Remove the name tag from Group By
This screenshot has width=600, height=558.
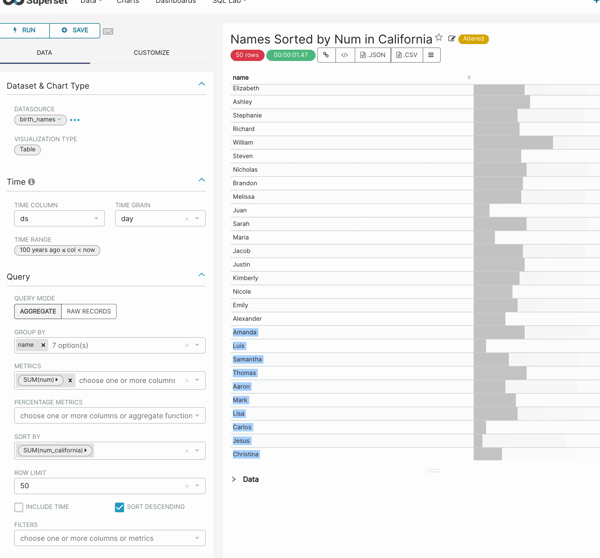click(43, 345)
